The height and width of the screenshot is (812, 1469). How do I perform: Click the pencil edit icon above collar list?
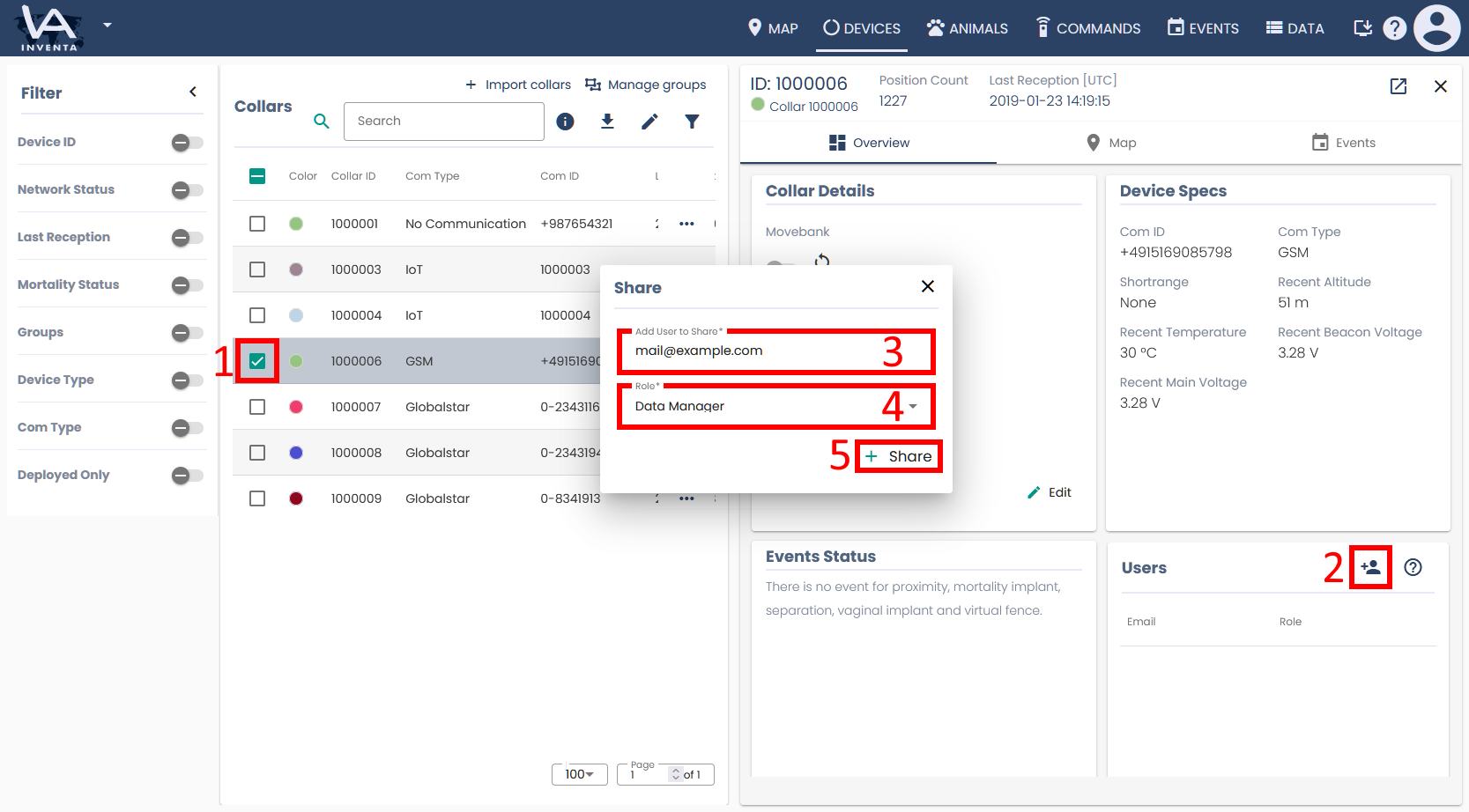pyautogui.click(x=649, y=122)
